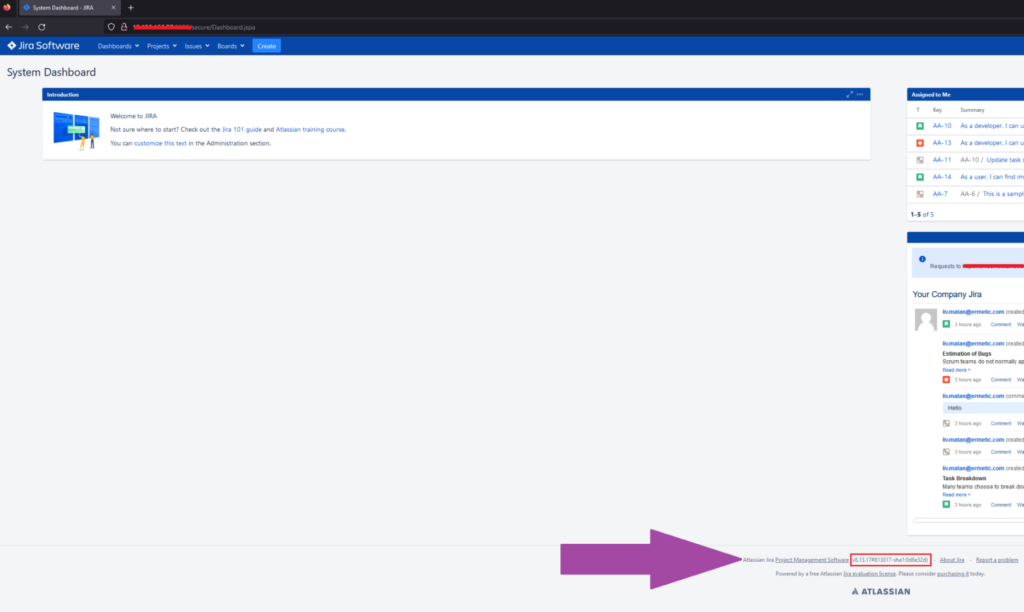Open the Jira 101 guide link
This screenshot has height=612, width=1024.
pyautogui.click(x=242, y=129)
